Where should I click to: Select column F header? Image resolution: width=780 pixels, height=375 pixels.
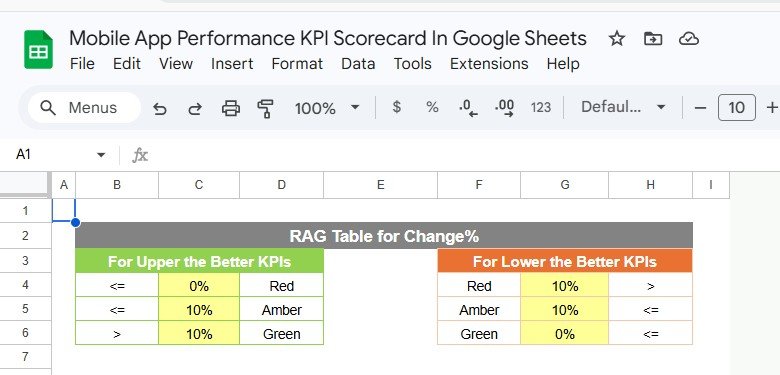[479, 185]
